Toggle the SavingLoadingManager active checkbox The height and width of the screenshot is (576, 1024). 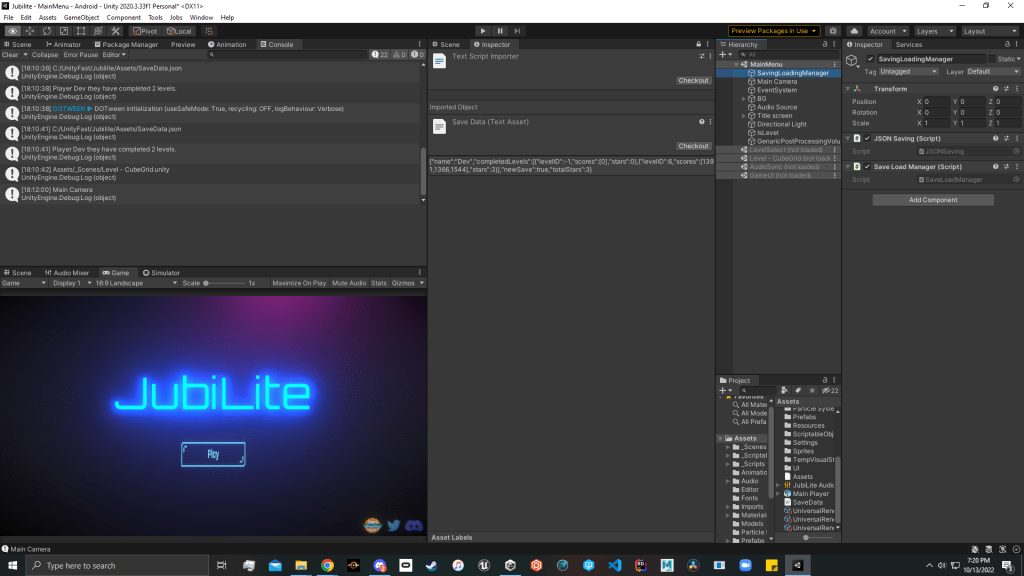868,59
